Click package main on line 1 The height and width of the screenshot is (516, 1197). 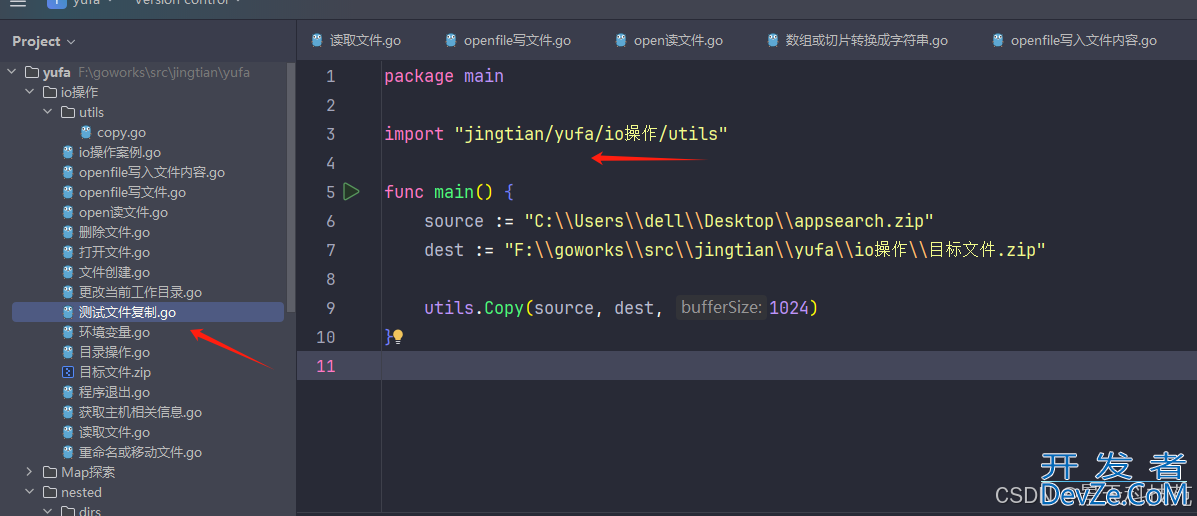(444, 76)
